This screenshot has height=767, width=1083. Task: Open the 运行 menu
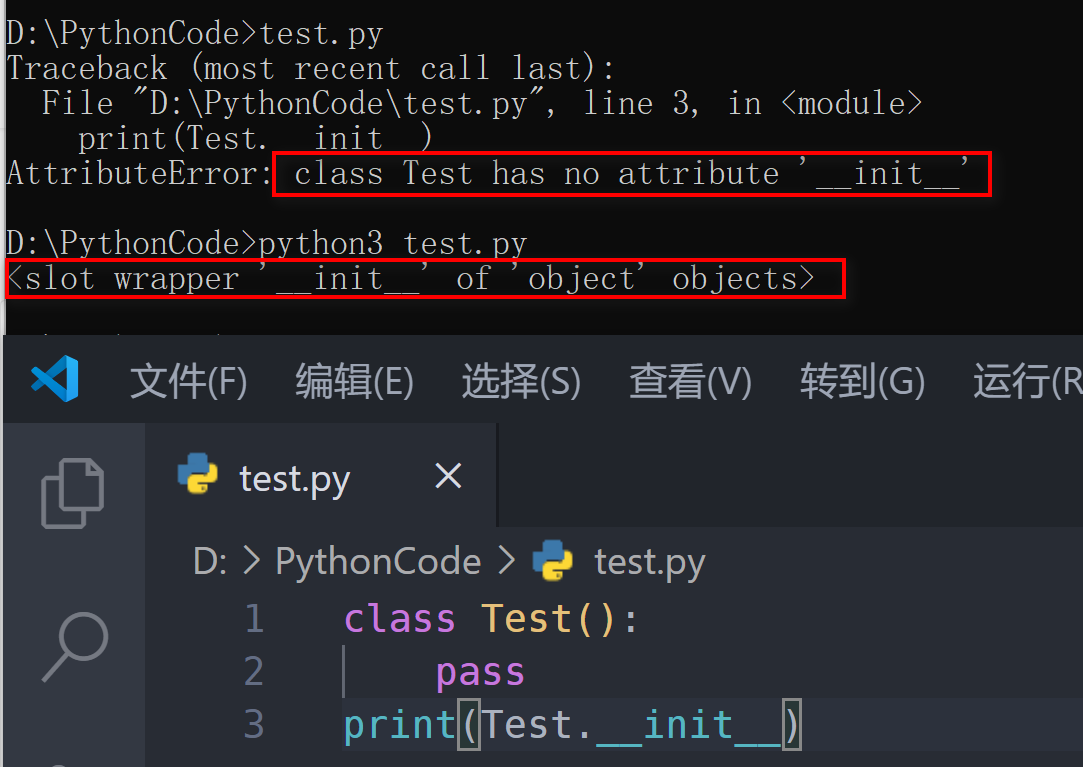tap(1026, 381)
